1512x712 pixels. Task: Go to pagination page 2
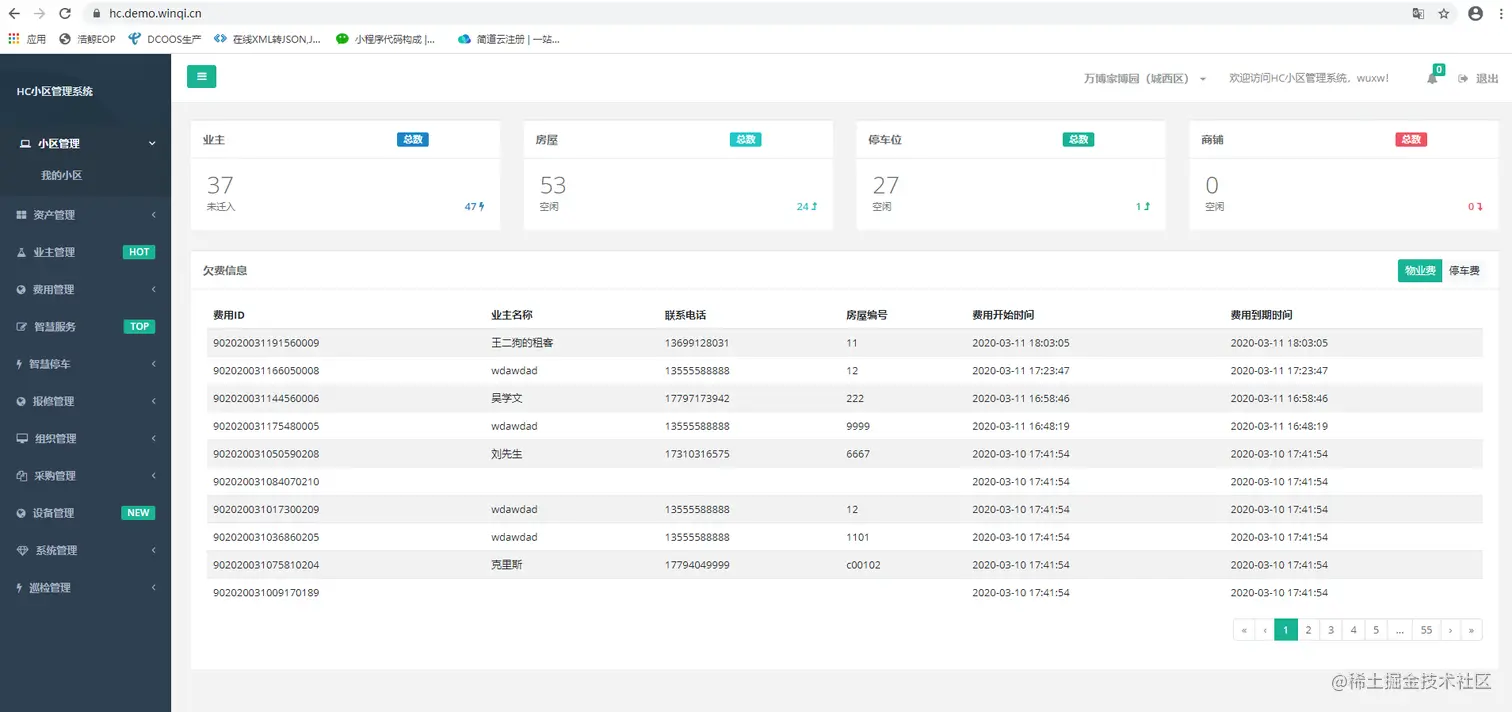(1308, 630)
